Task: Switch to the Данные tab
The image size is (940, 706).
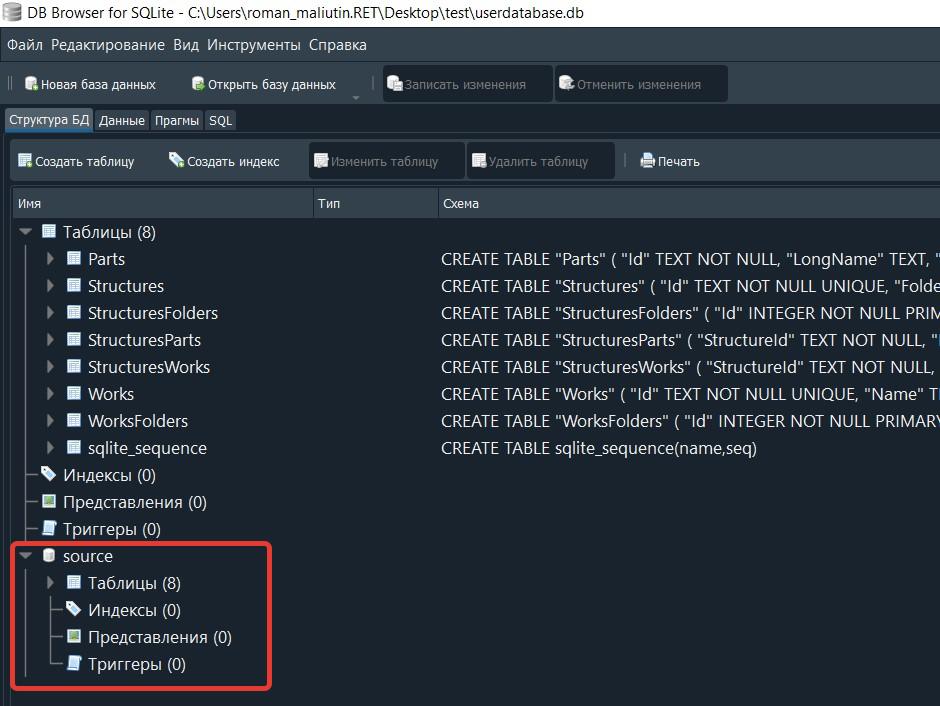Action: [122, 120]
